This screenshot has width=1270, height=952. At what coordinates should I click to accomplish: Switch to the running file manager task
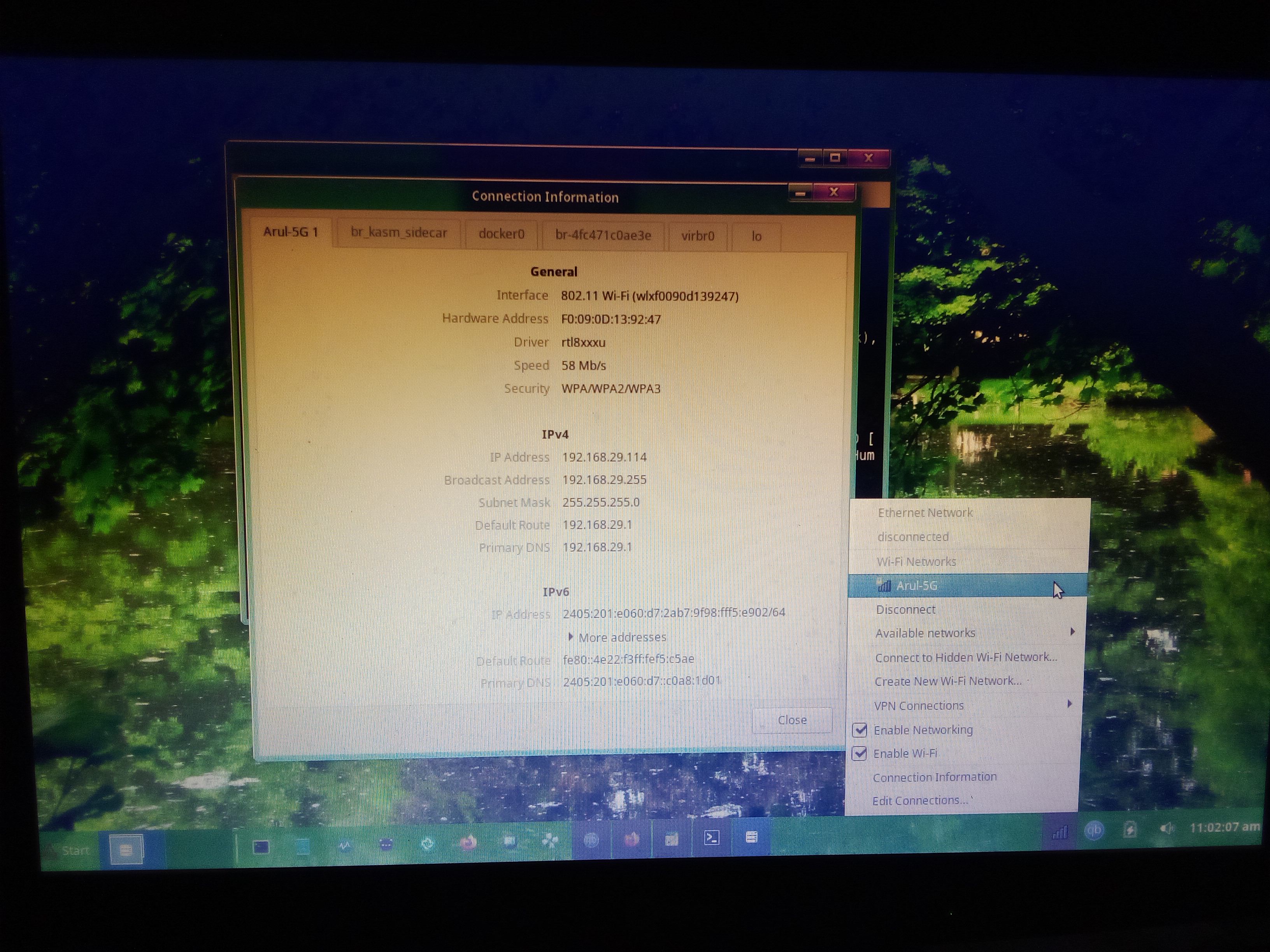pos(671,839)
